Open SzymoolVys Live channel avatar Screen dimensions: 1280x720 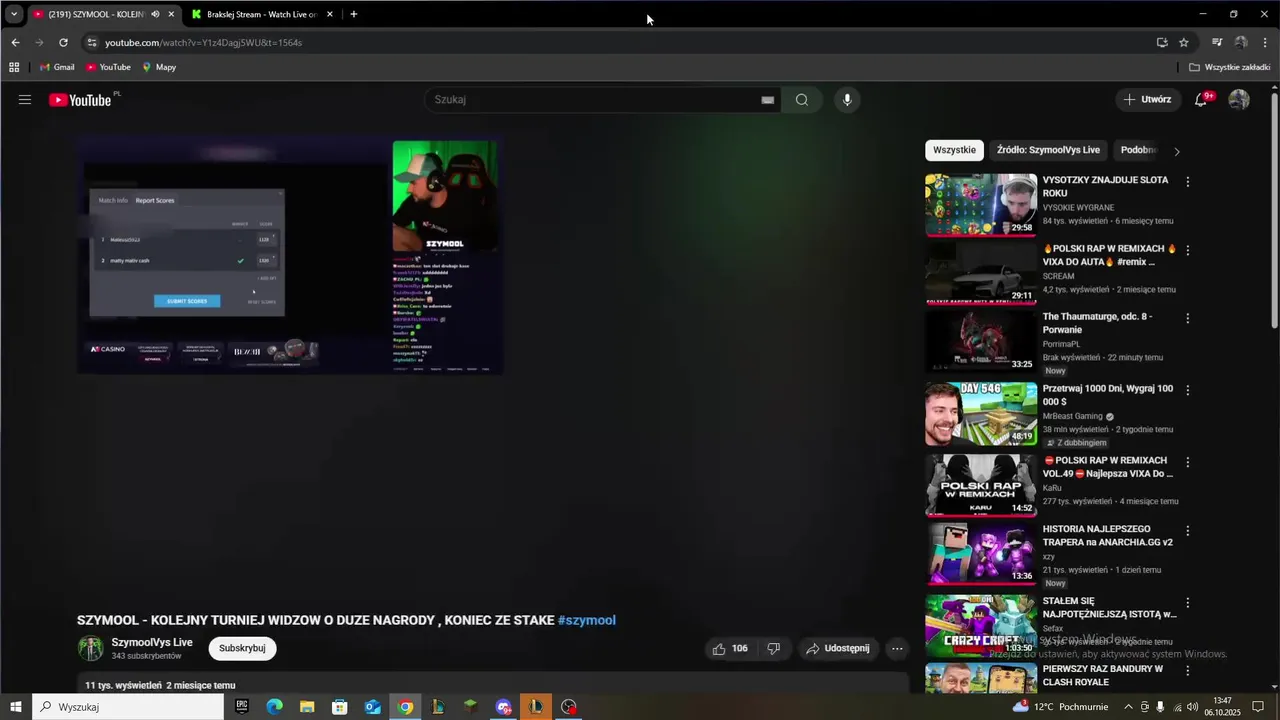(x=91, y=649)
